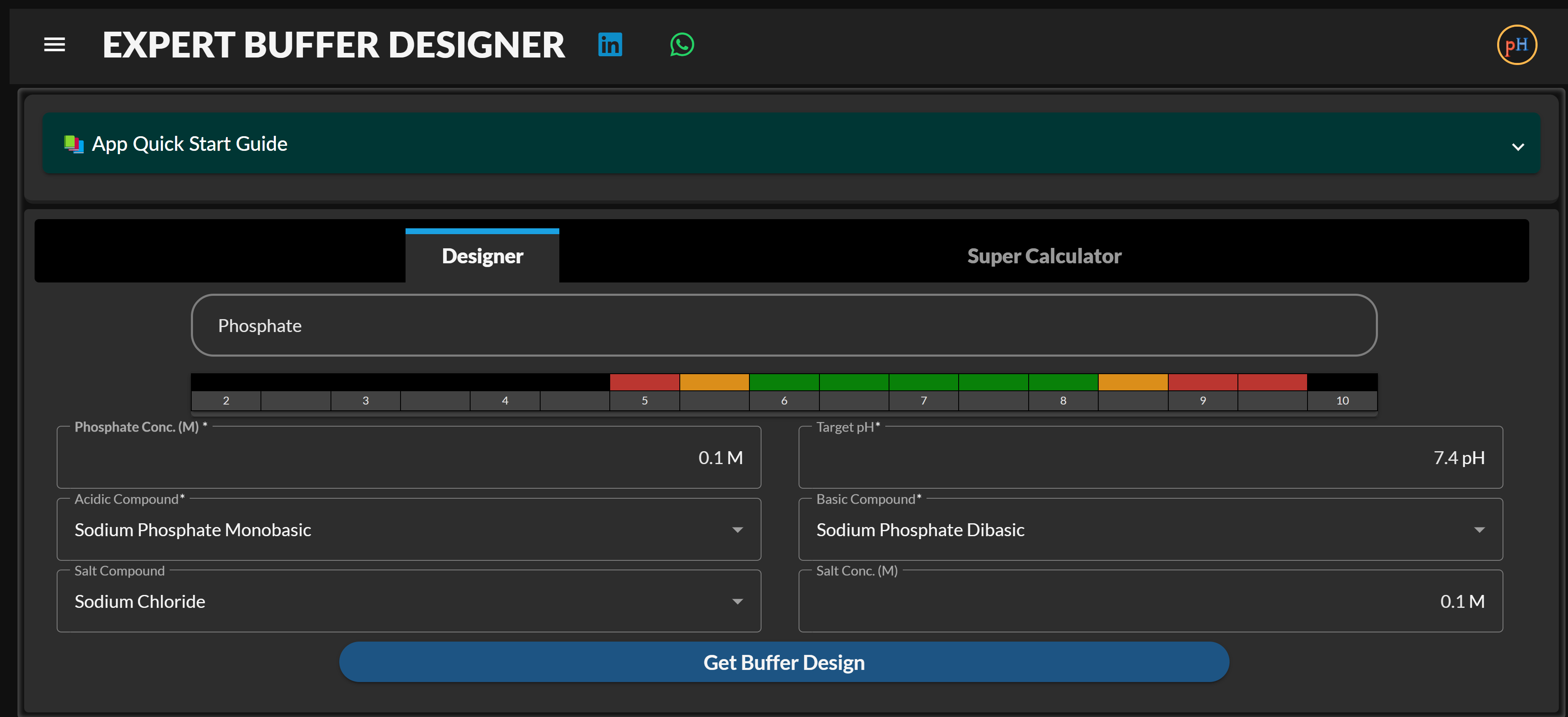Image resolution: width=1568 pixels, height=717 pixels.
Task: Click the pH logo in the top right corner
Action: click(x=1517, y=45)
